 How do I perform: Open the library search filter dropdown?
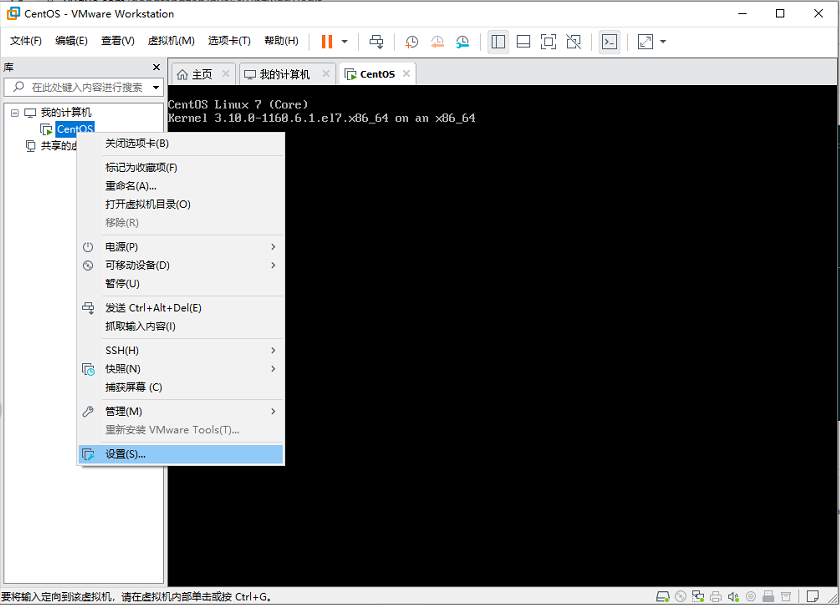156,87
